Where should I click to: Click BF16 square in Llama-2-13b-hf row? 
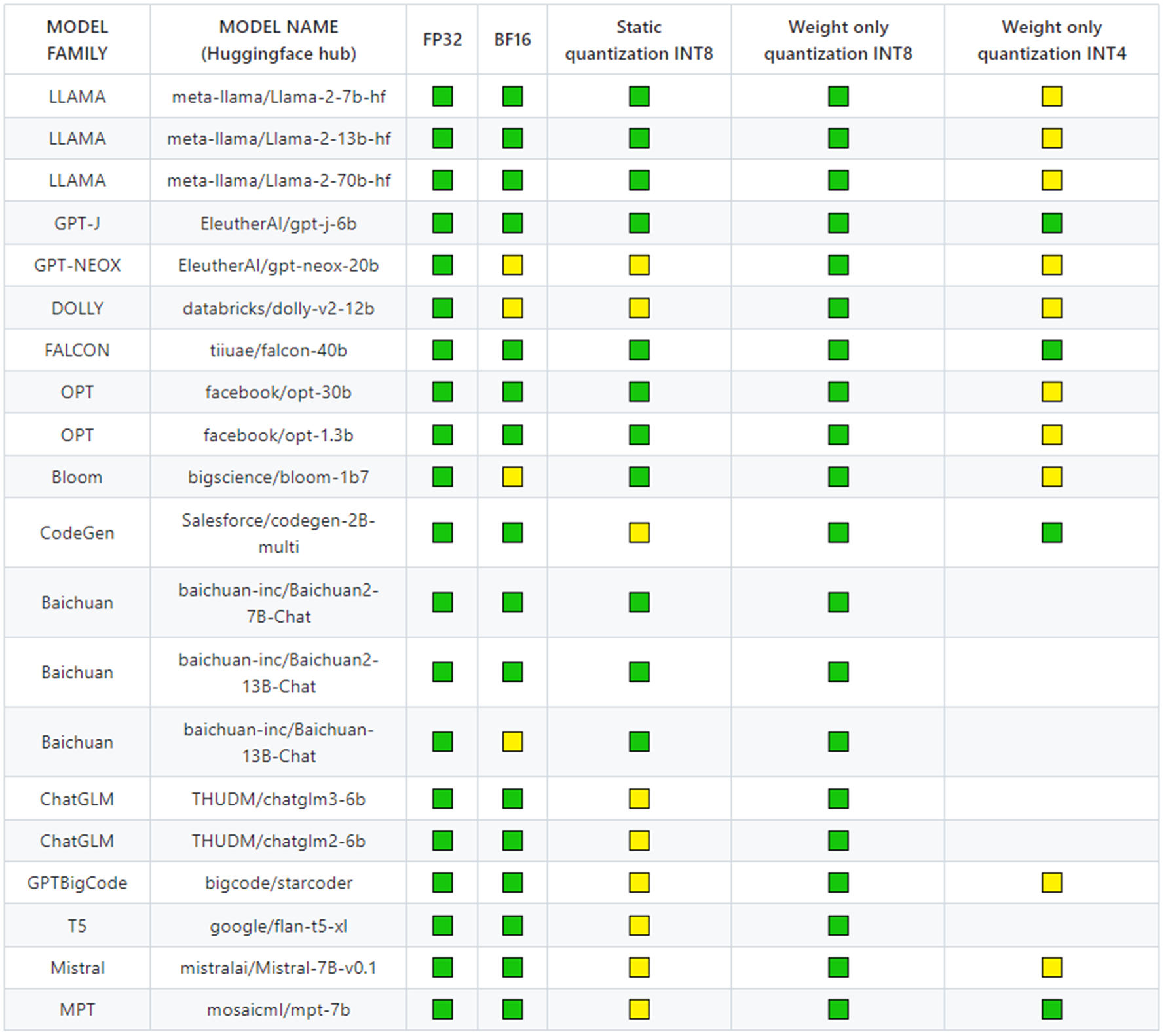(512, 138)
